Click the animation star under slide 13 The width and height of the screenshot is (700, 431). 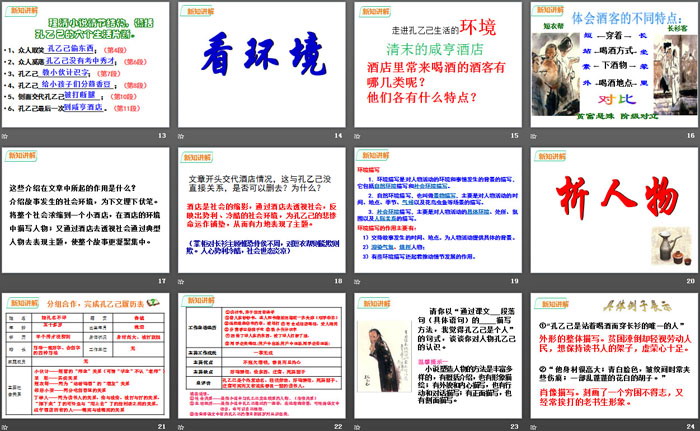(x=4, y=136)
